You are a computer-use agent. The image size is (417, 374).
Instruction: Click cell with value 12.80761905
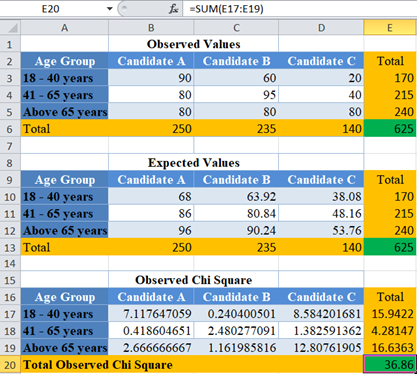[321, 348]
